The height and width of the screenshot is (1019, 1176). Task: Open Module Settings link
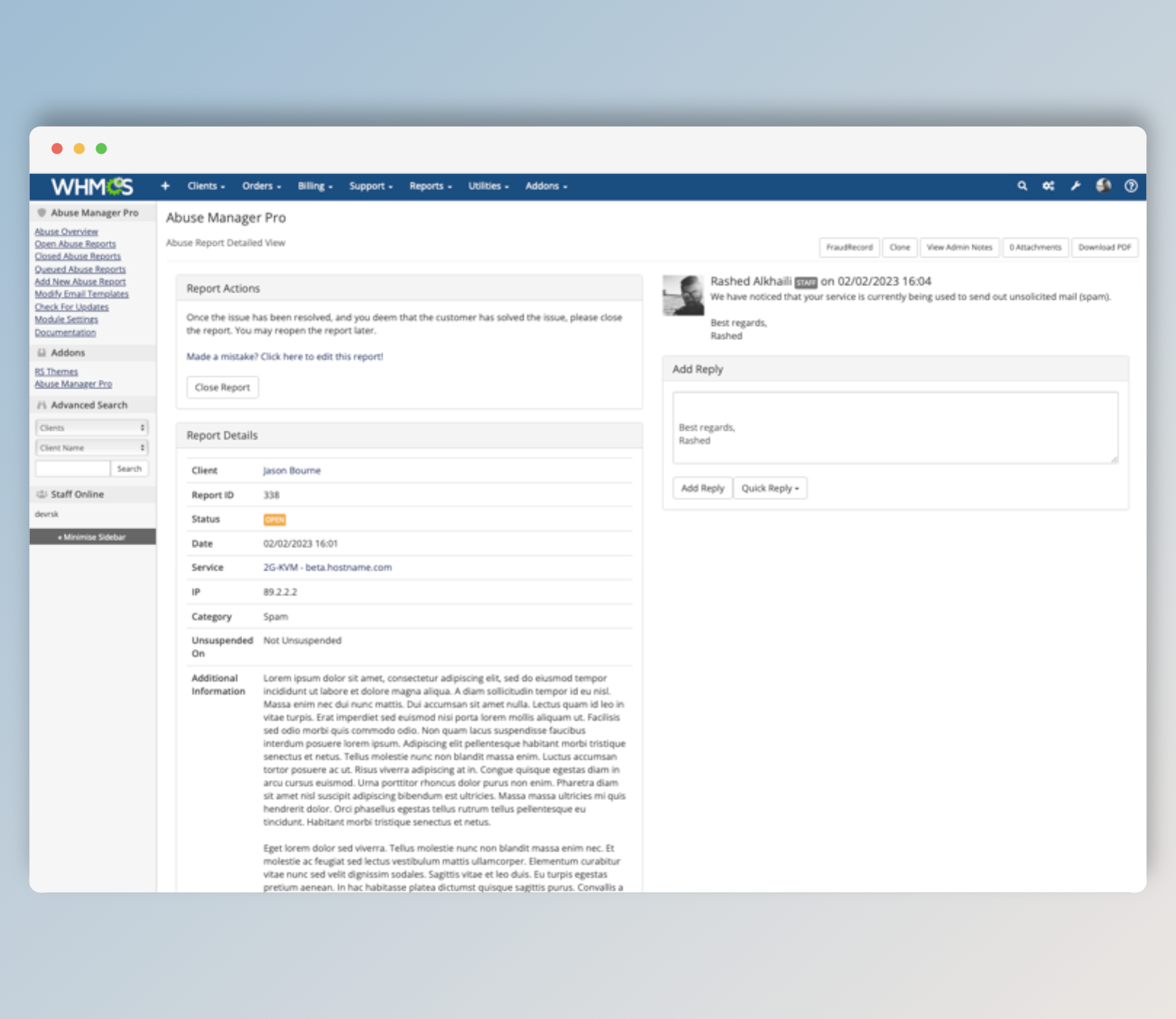click(66, 320)
